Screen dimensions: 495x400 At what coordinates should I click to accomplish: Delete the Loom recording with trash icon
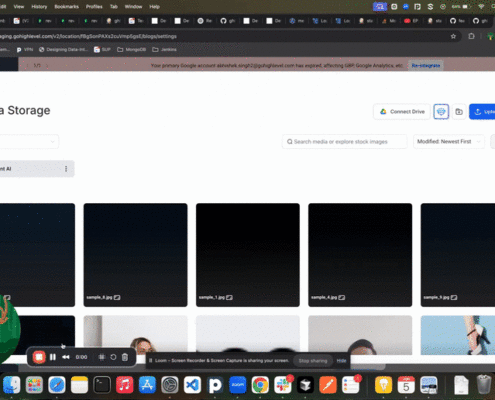pyautogui.click(x=125, y=357)
